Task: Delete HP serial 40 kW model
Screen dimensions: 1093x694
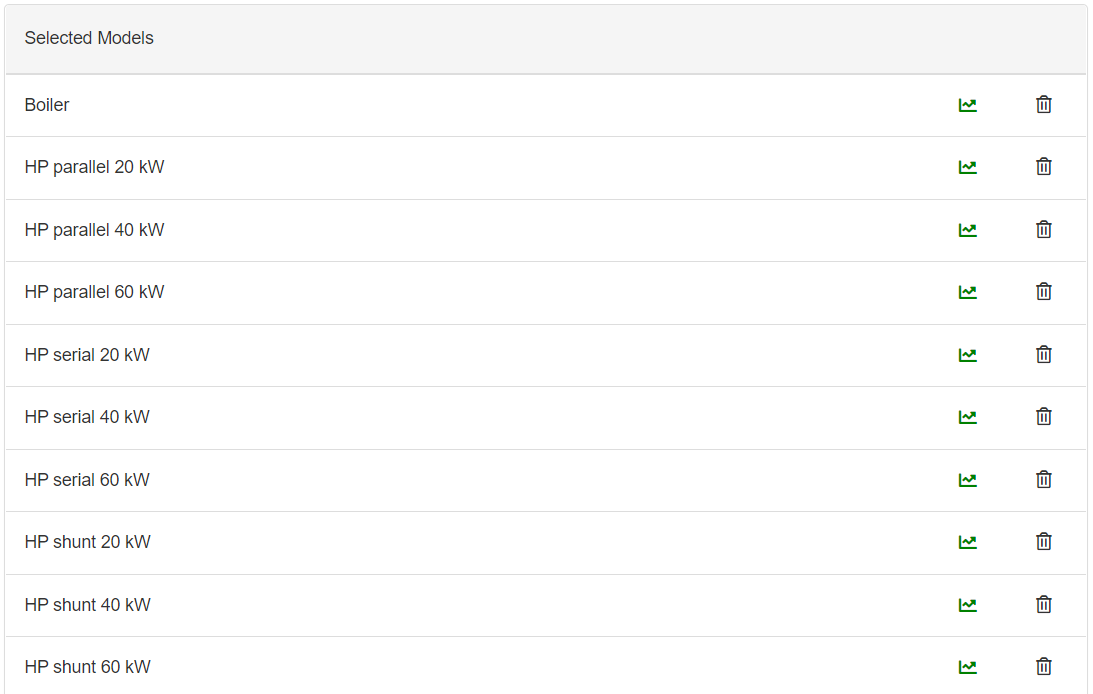Action: tap(1043, 417)
